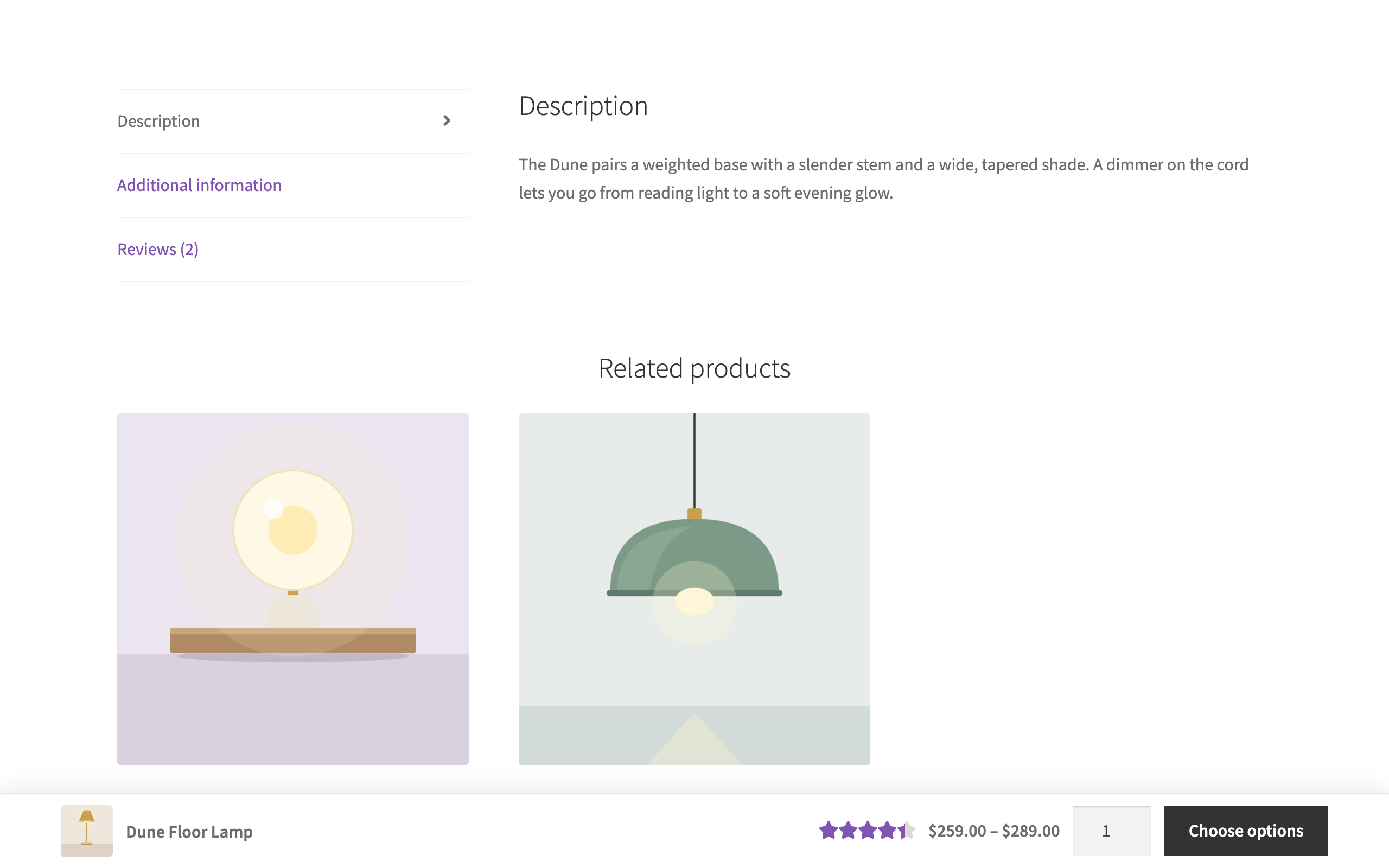Click the price range $259.00 – $289.00
Image resolution: width=1389 pixels, height=868 pixels.
pyautogui.click(x=993, y=830)
